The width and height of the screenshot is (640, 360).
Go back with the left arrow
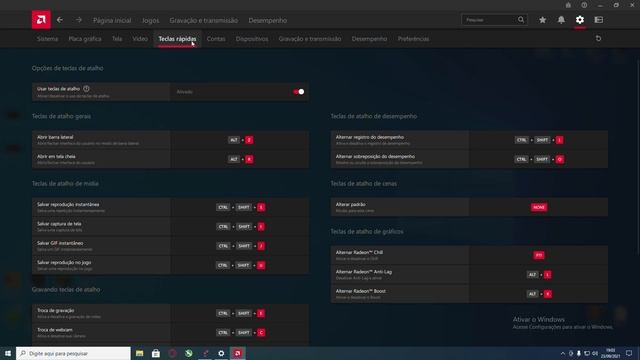60,20
